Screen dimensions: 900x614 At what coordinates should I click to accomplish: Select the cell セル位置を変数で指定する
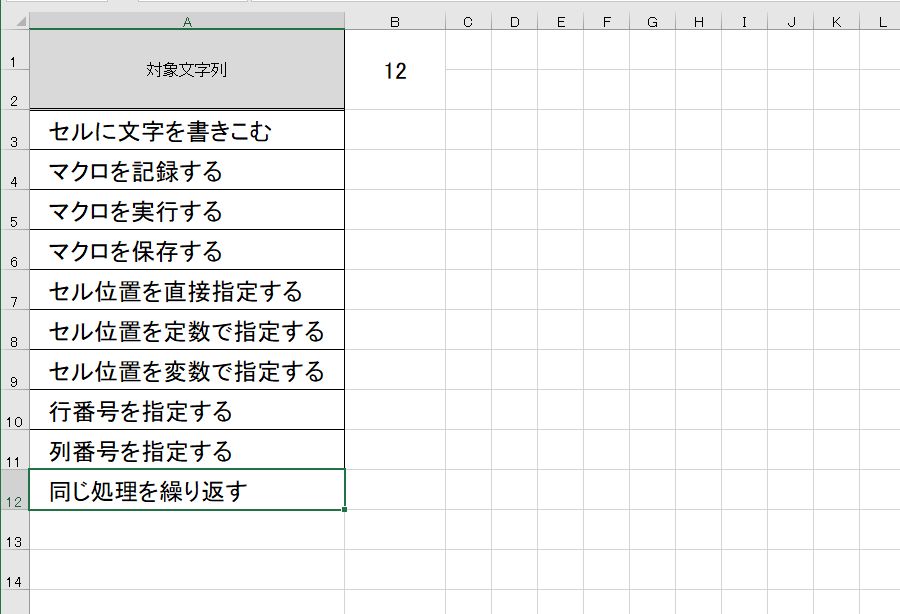point(187,370)
